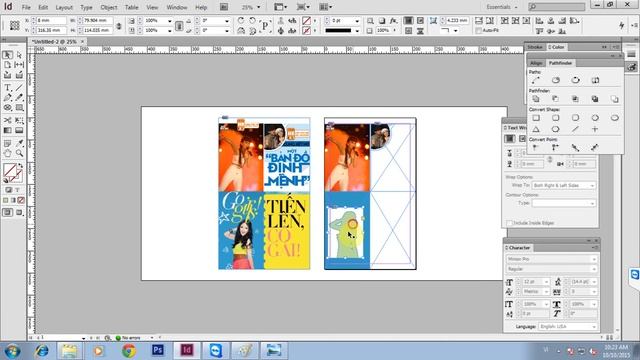This screenshot has width=640, height=360.
Task: Toggle Auto-Fit checkbox
Action: point(478,31)
